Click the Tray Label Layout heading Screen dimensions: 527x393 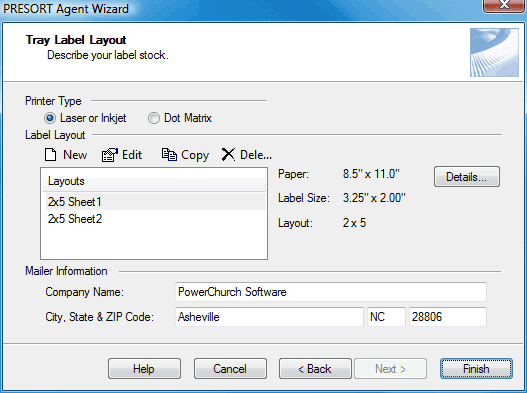pyautogui.click(x=76, y=40)
